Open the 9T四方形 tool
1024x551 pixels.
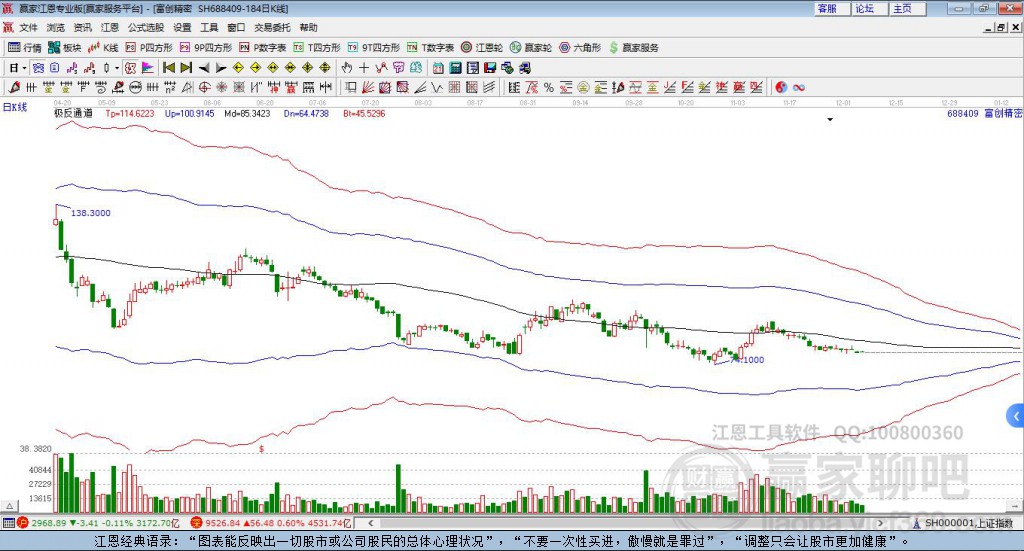[x=374, y=48]
